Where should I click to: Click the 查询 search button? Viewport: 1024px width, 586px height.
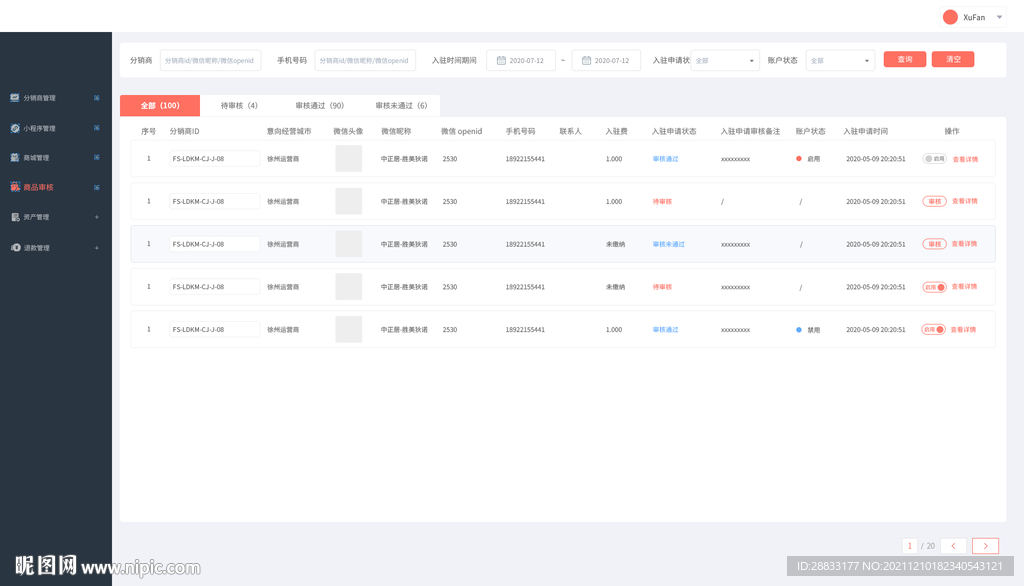pos(904,60)
